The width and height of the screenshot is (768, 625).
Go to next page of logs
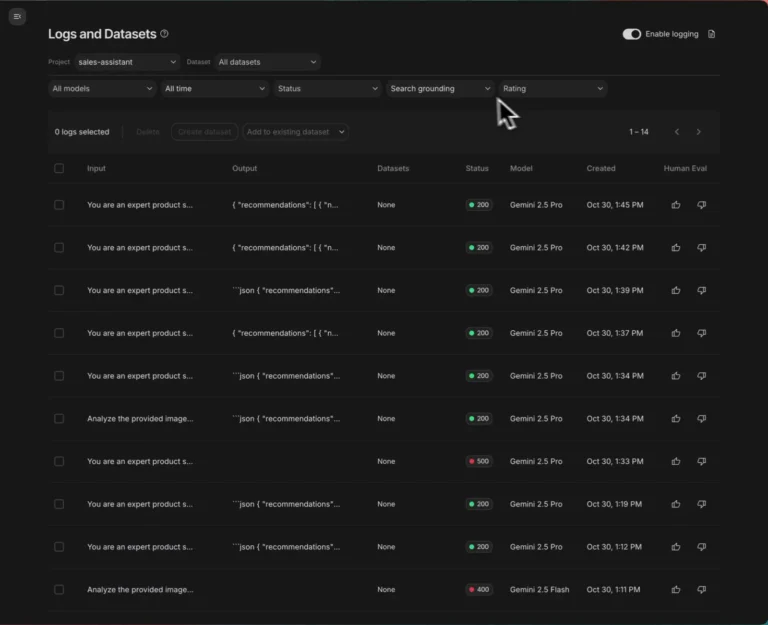pos(698,132)
